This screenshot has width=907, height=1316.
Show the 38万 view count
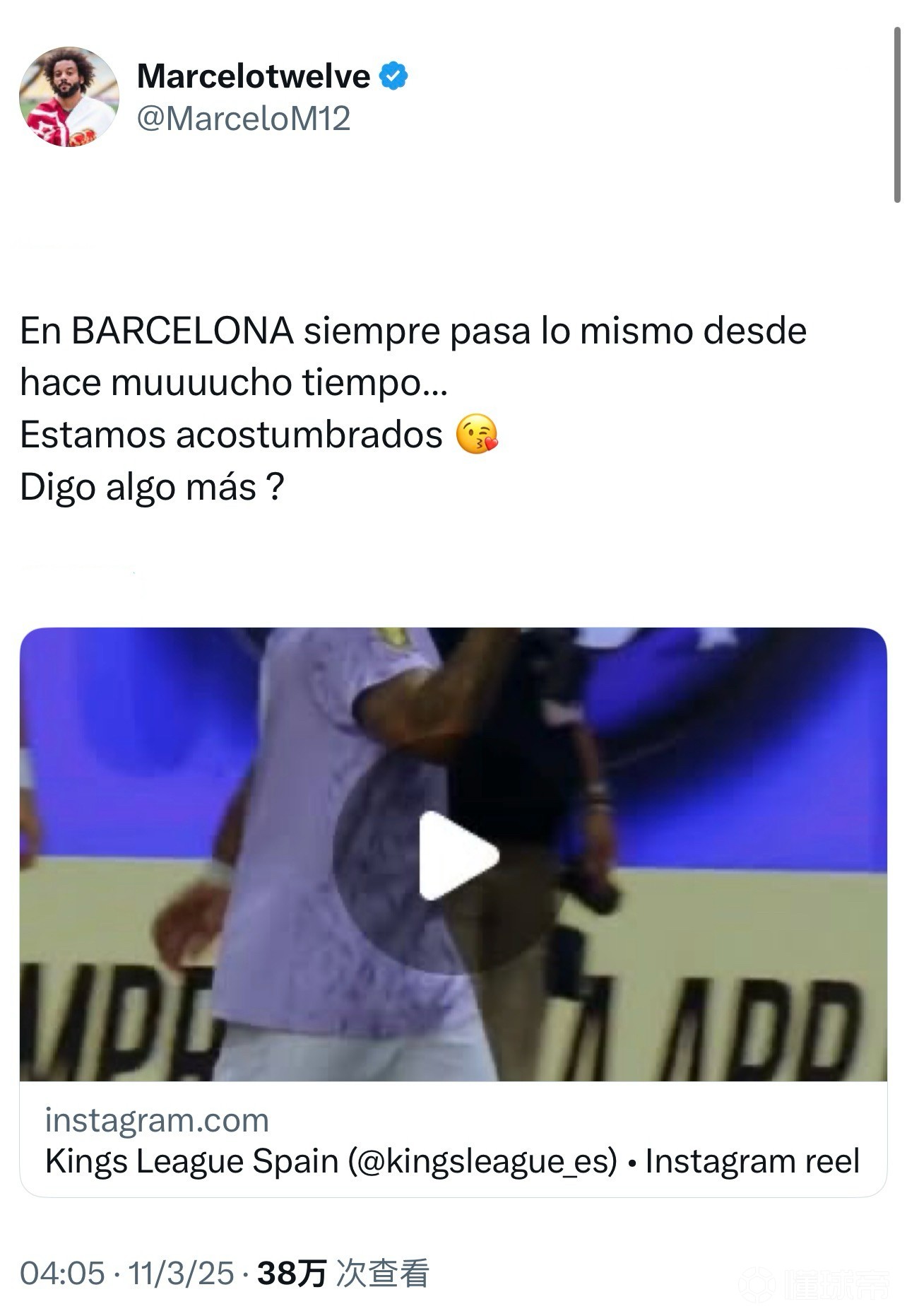point(292,1273)
